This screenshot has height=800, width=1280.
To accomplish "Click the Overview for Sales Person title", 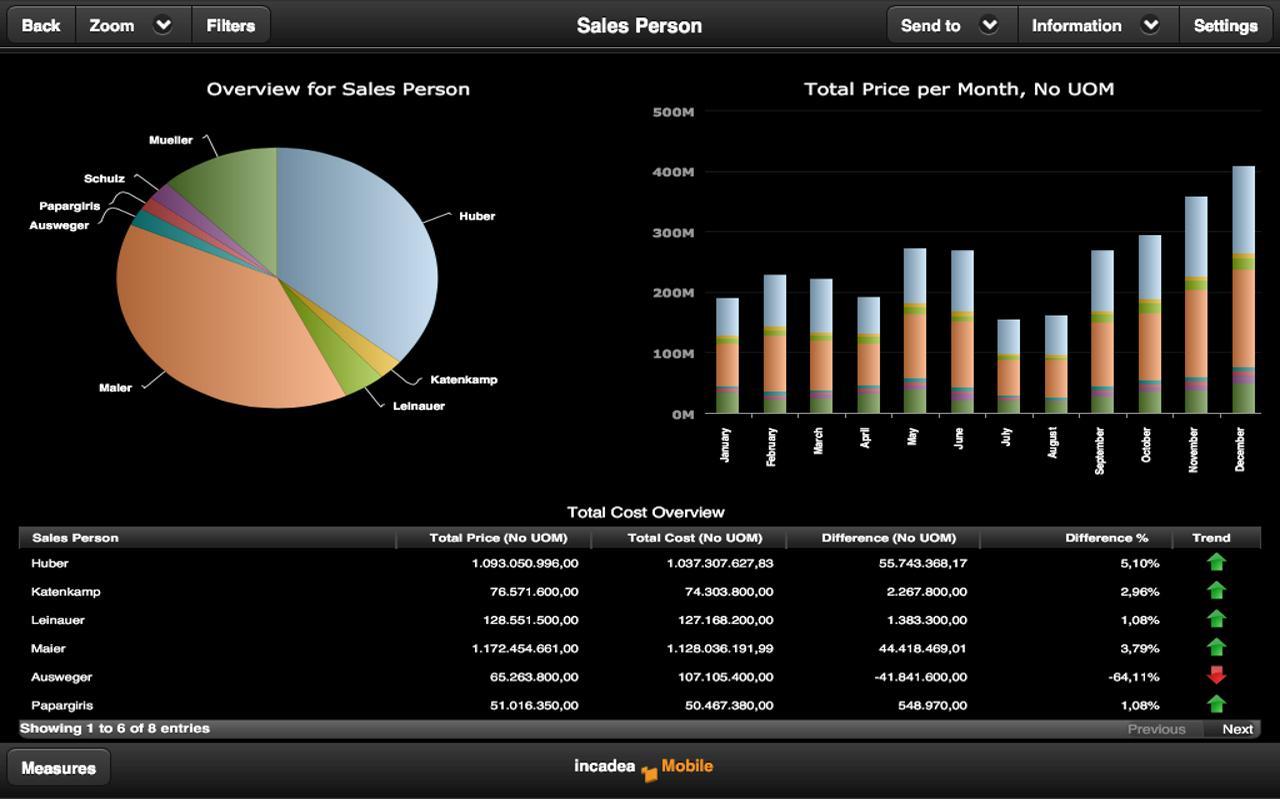I will tap(338, 89).
